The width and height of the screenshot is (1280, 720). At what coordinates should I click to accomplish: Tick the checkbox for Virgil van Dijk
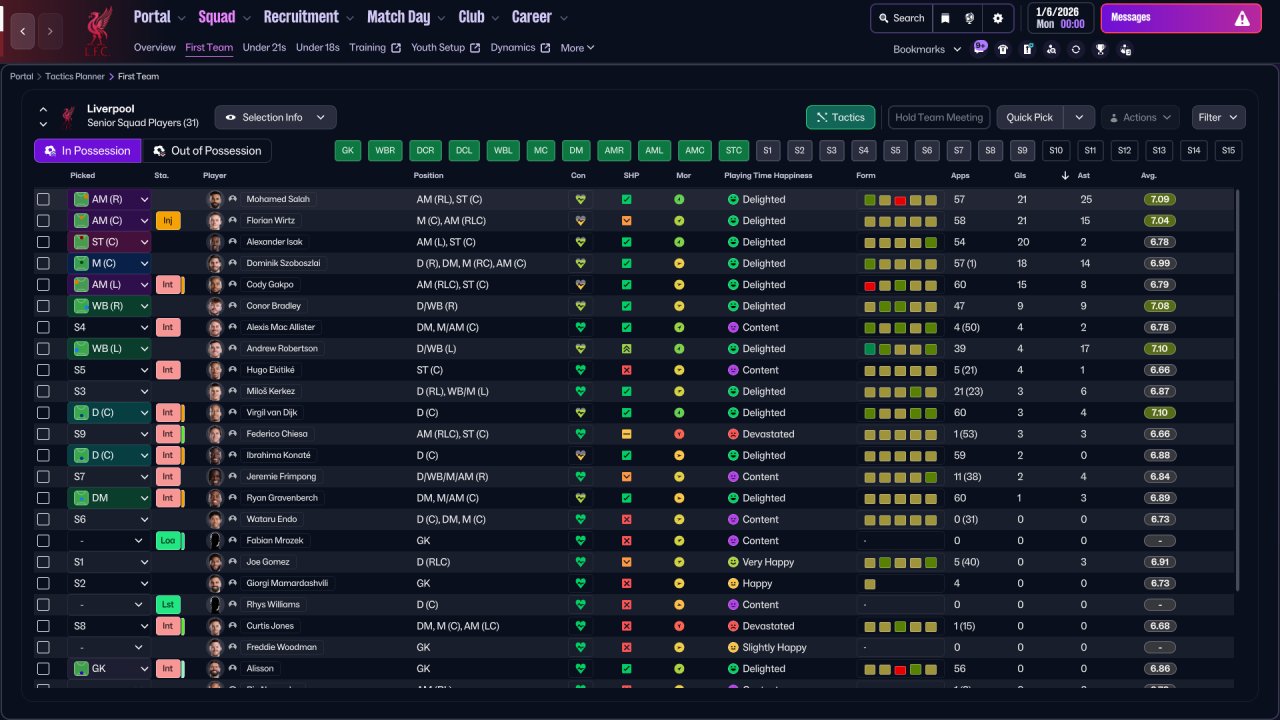[43, 412]
